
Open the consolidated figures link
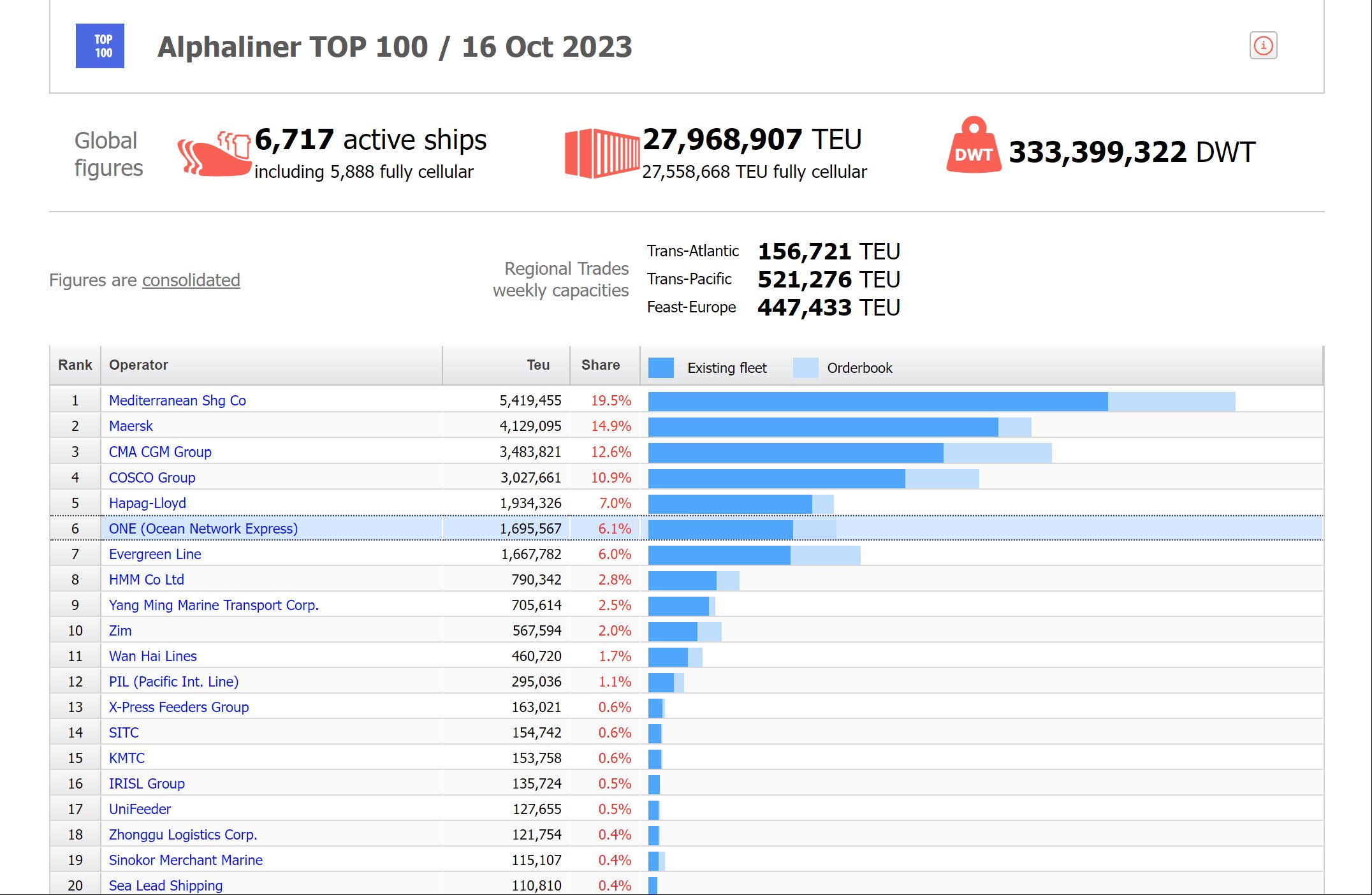pos(191,280)
